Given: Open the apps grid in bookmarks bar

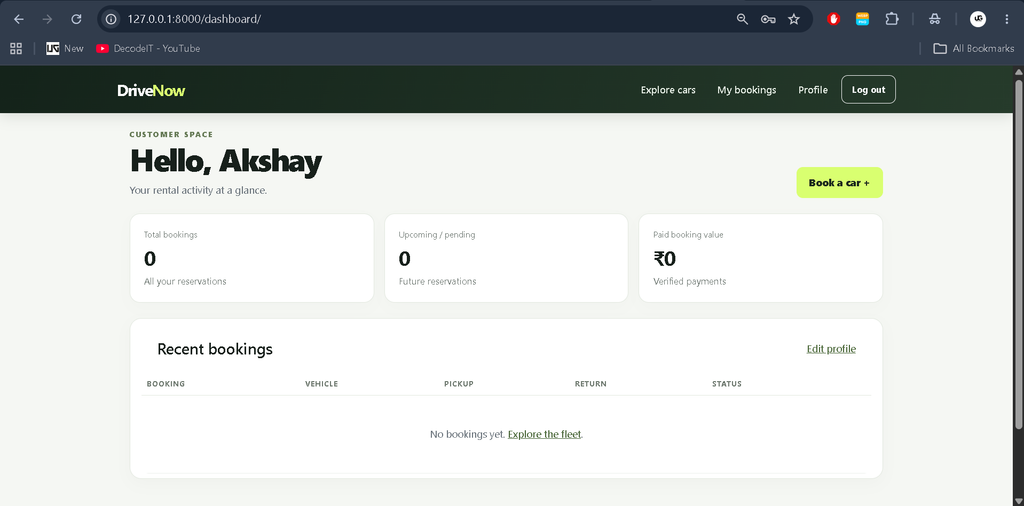Looking at the screenshot, I should pyautogui.click(x=16, y=48).
